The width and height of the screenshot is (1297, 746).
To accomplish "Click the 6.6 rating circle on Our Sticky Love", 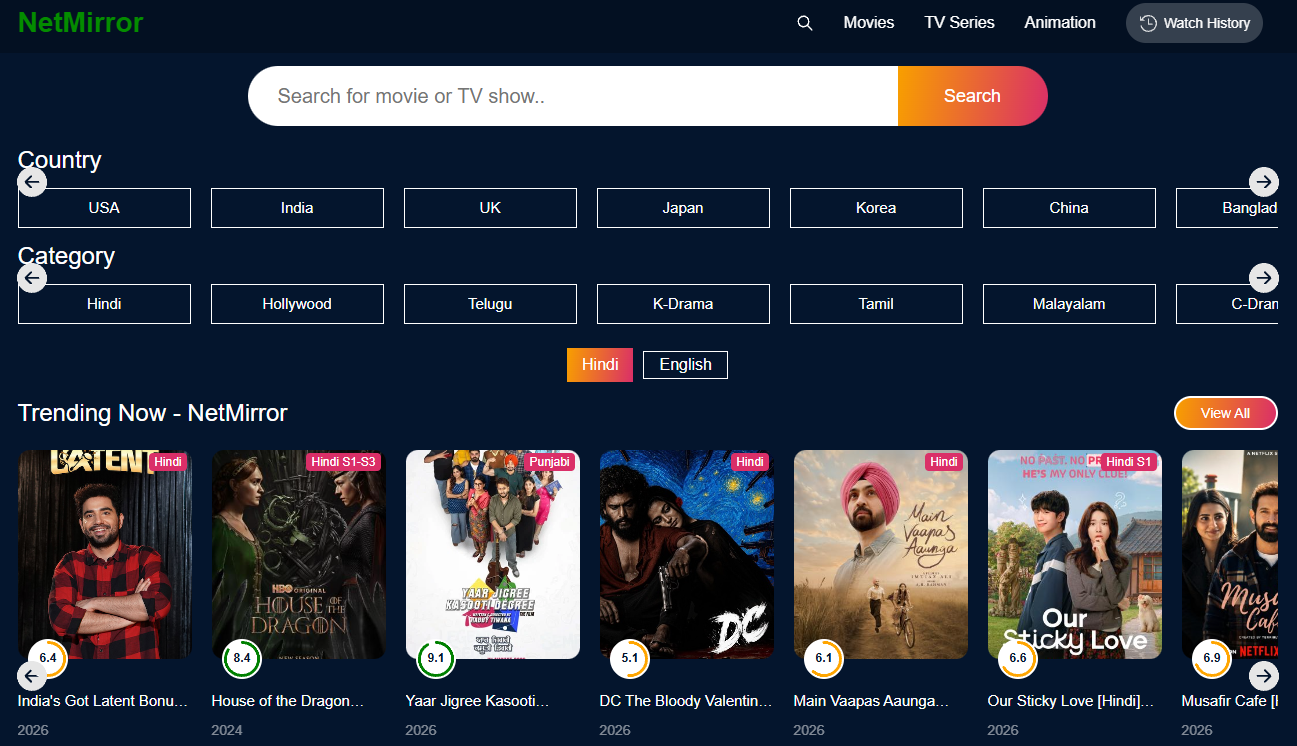I will [1018, 658].
